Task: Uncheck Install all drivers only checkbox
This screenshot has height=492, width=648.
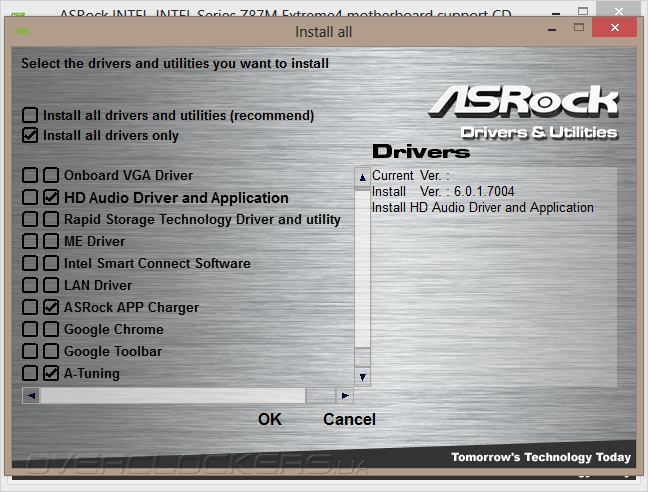Action: 30,135
